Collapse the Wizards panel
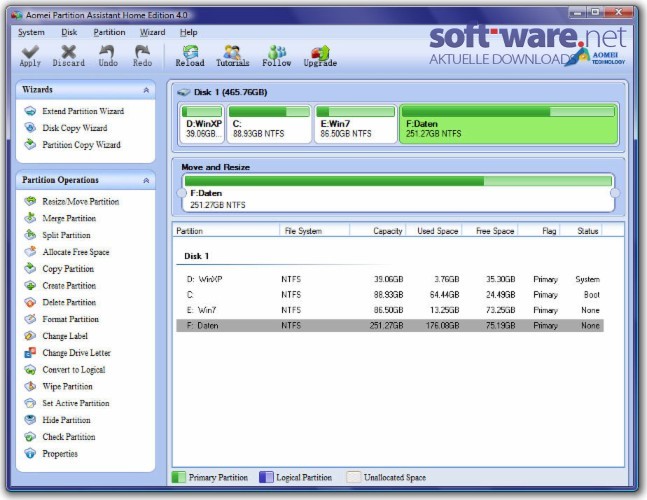The width and height of the screenshot is (647, 500). click(x=146, y=90)
